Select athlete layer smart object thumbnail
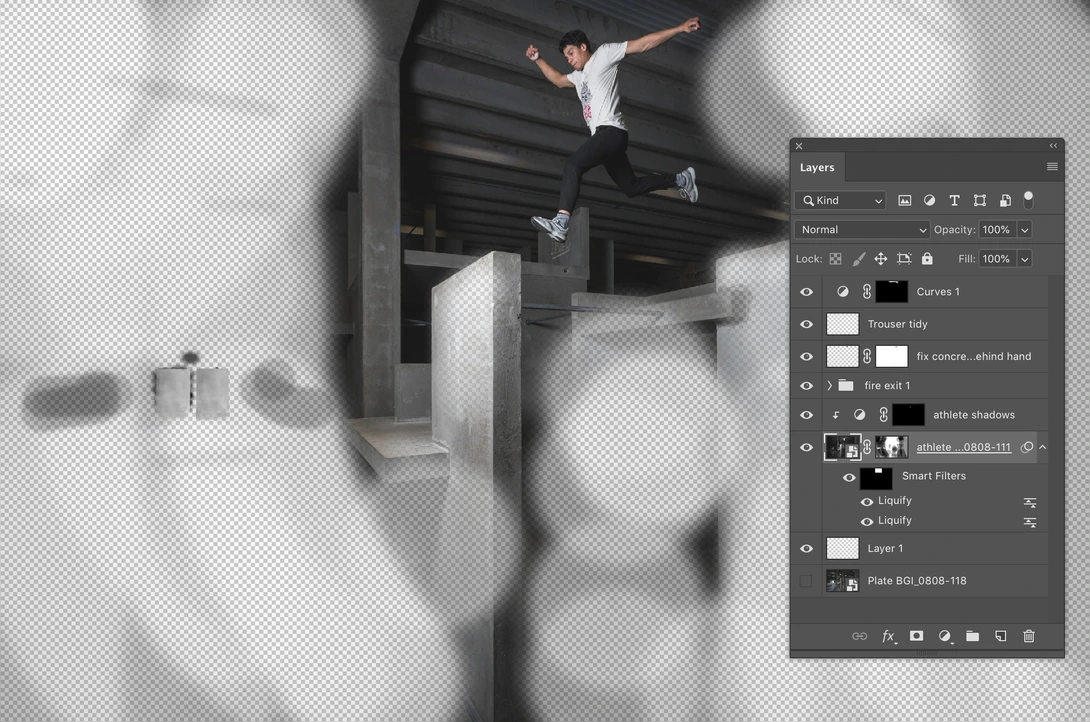 (842, 448)
